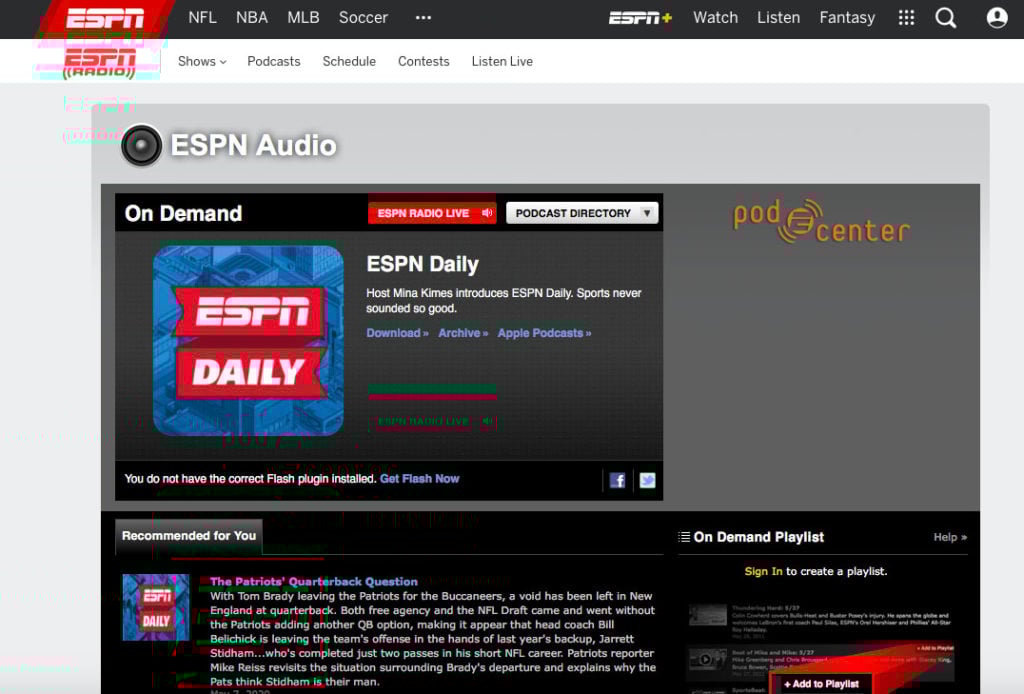Open the playlist Help link
The height and width of the screenshot is (694, 1024).
point(950,537)
